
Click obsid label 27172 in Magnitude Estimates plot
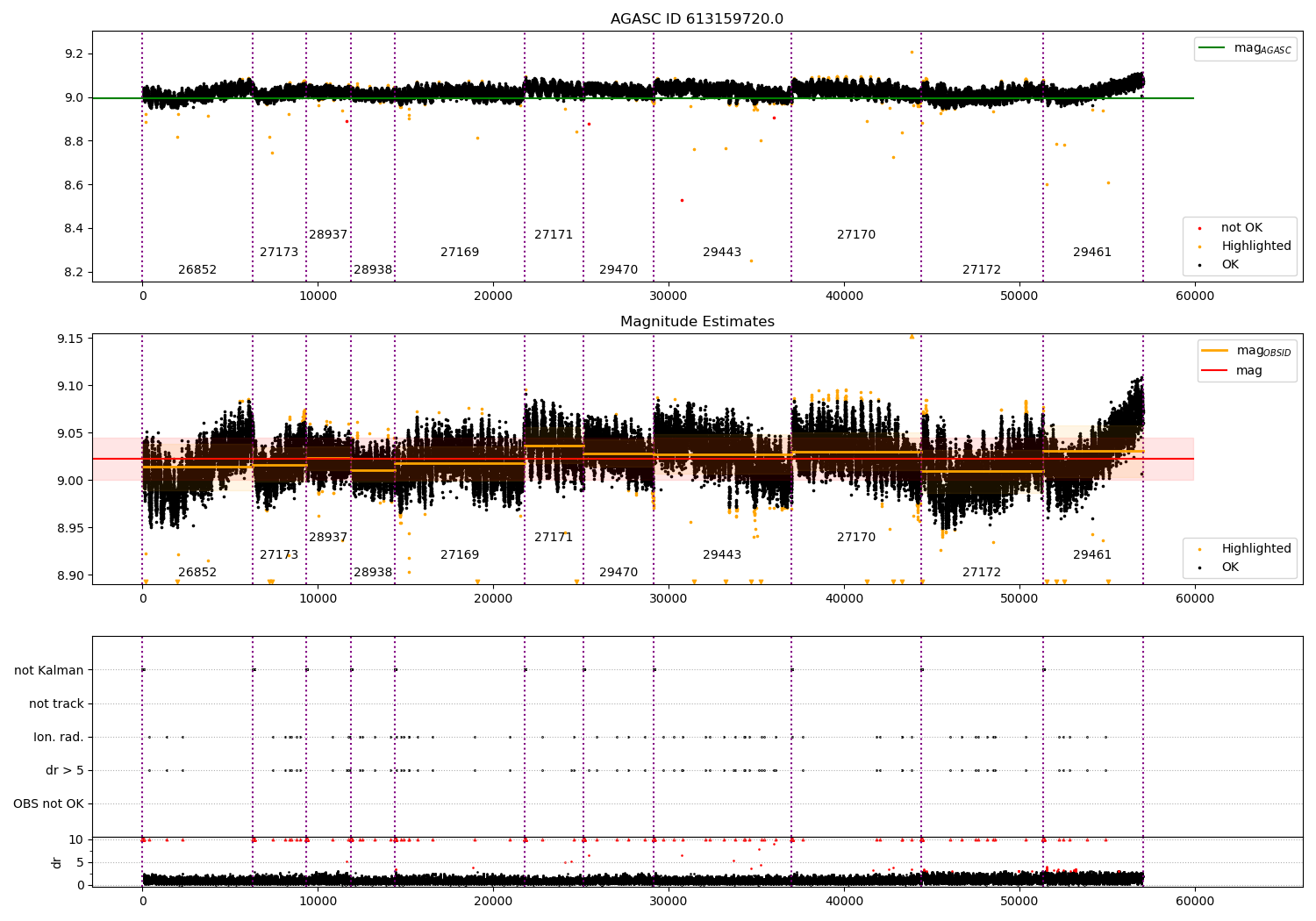(x=982, y=573)
